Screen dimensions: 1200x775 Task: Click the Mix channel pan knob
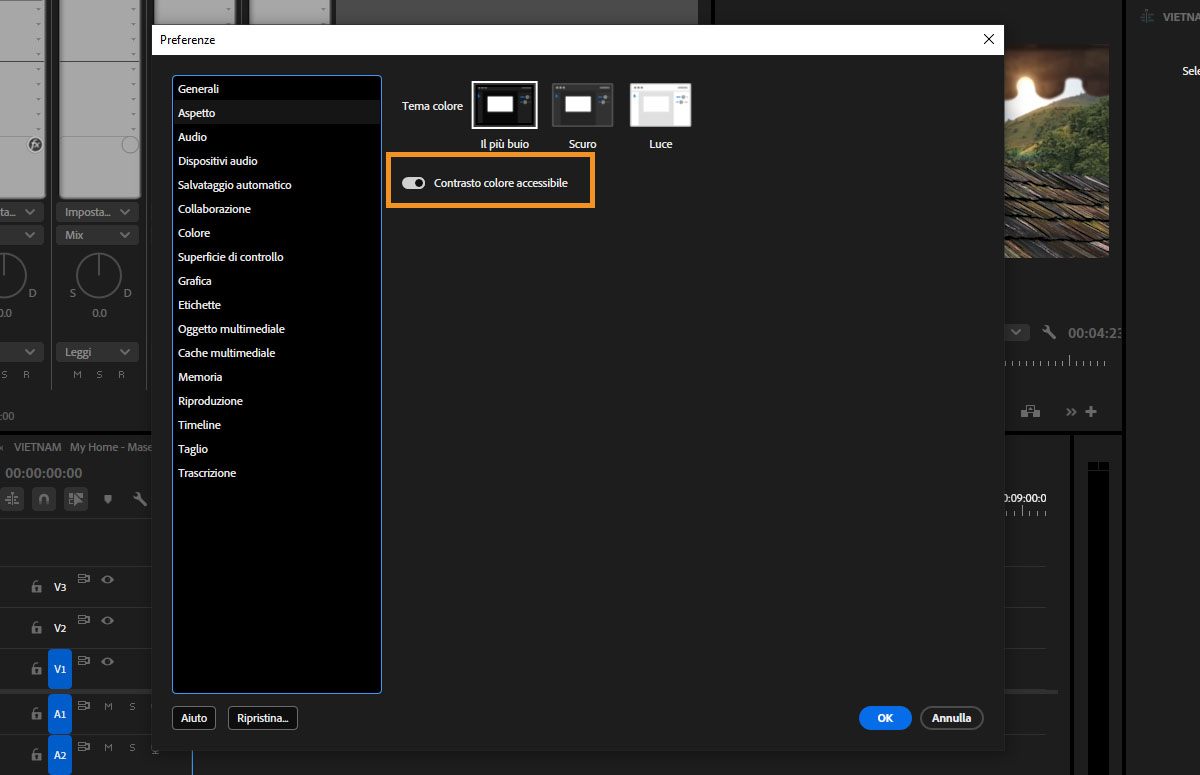[99, 275]
